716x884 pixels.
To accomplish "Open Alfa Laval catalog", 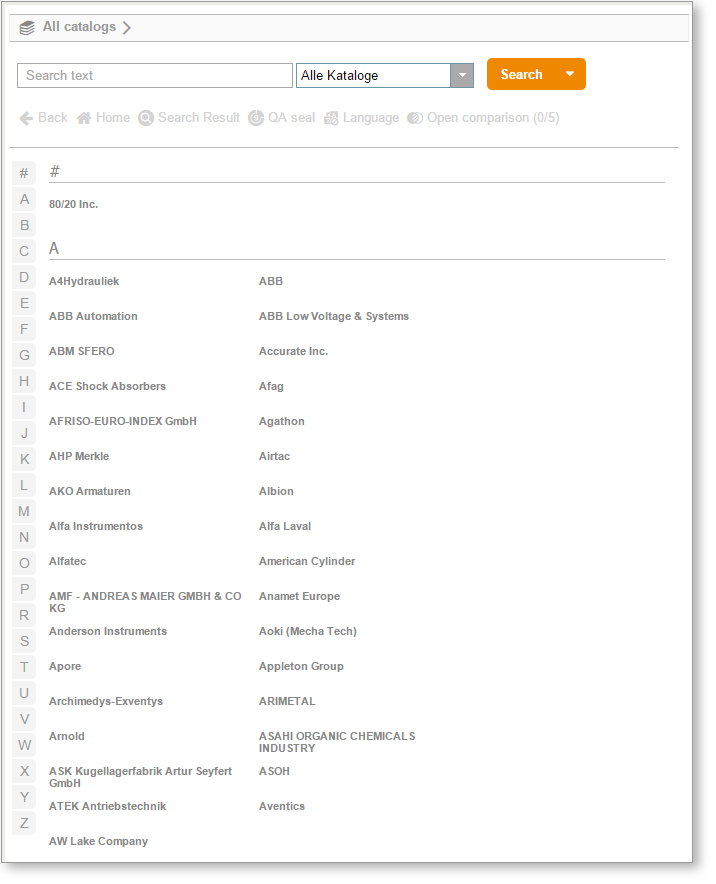I will tap(285, 526).
